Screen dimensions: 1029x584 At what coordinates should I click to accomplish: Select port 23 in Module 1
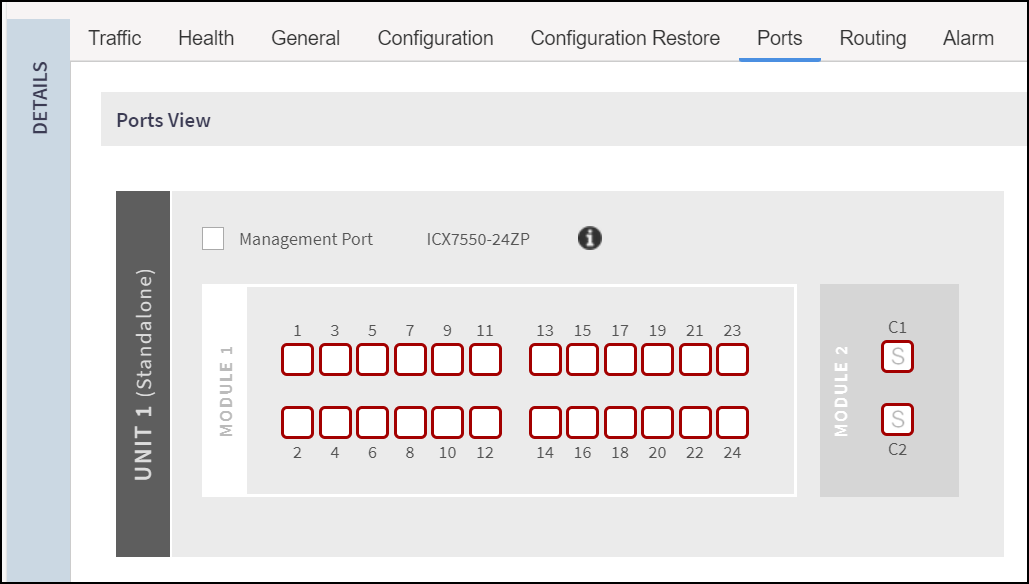[x=732, y=360]
